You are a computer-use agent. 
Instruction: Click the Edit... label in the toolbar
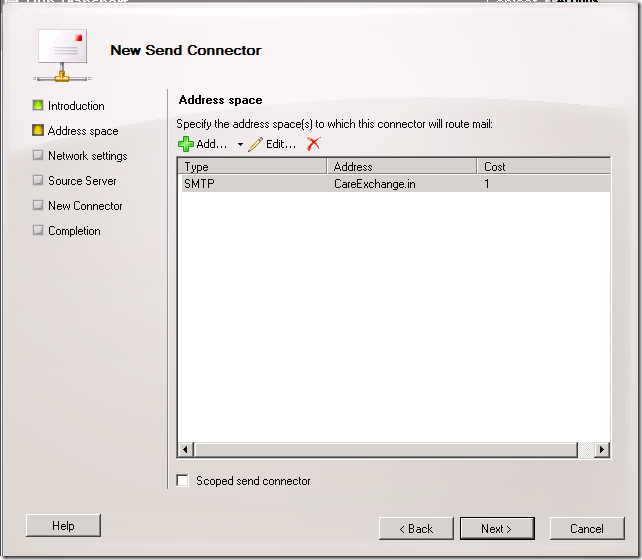[281, 144]
